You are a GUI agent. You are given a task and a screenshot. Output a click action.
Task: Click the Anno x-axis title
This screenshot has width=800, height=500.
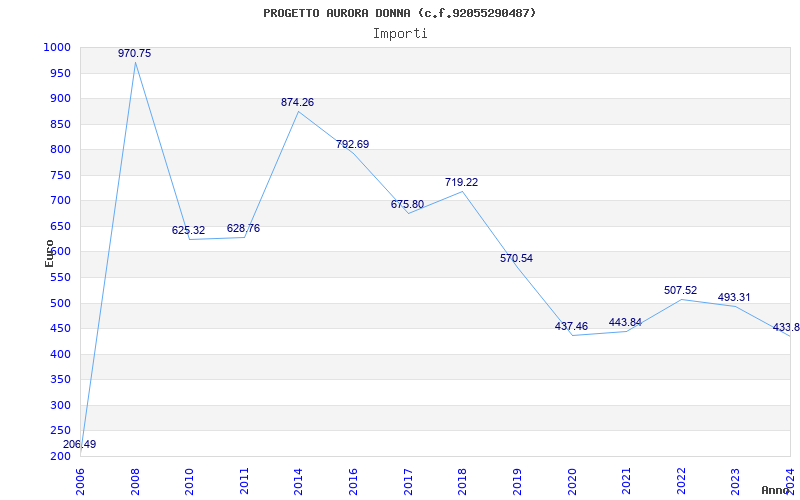tap(775, 490)
